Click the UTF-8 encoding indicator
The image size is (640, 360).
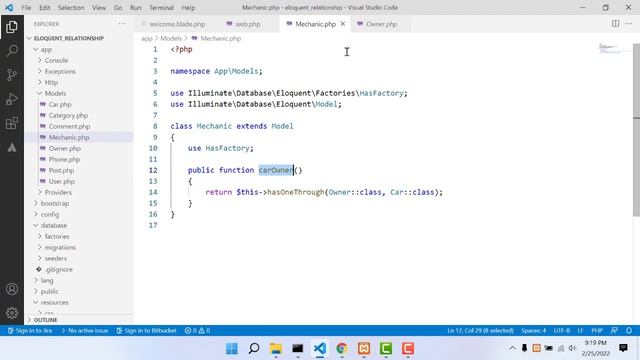562,331
